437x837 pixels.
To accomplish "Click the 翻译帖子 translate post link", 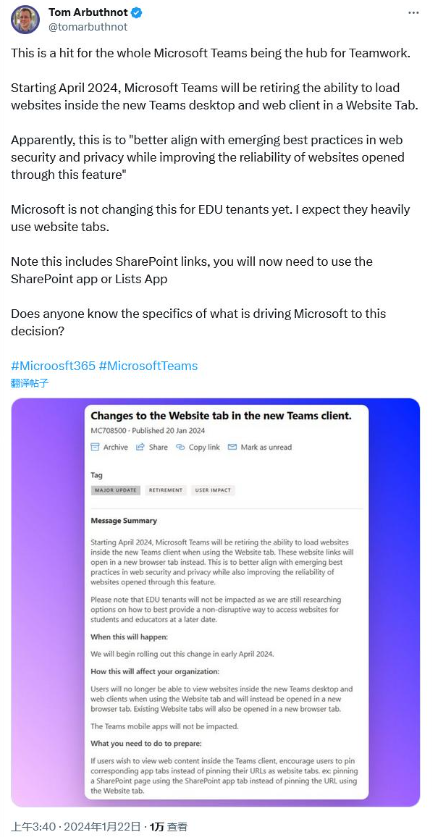I will tap(30, 383).
